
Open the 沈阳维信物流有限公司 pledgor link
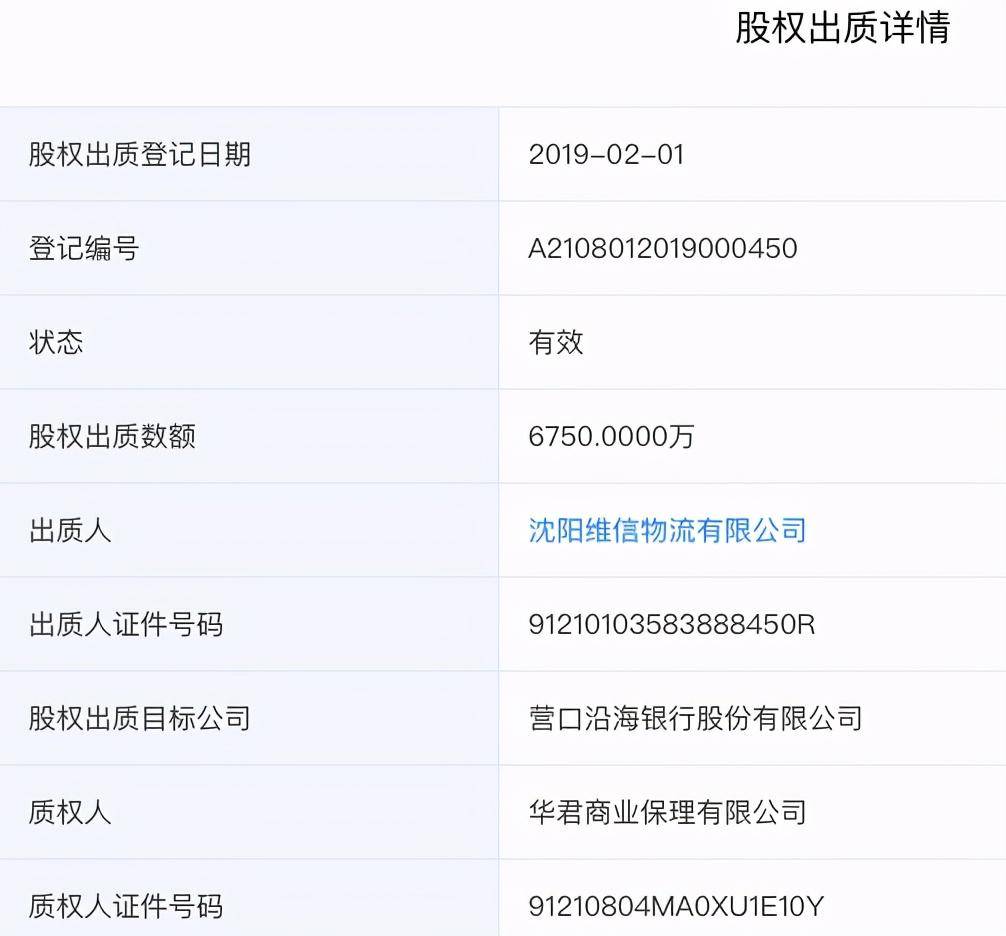click(663, 531)
